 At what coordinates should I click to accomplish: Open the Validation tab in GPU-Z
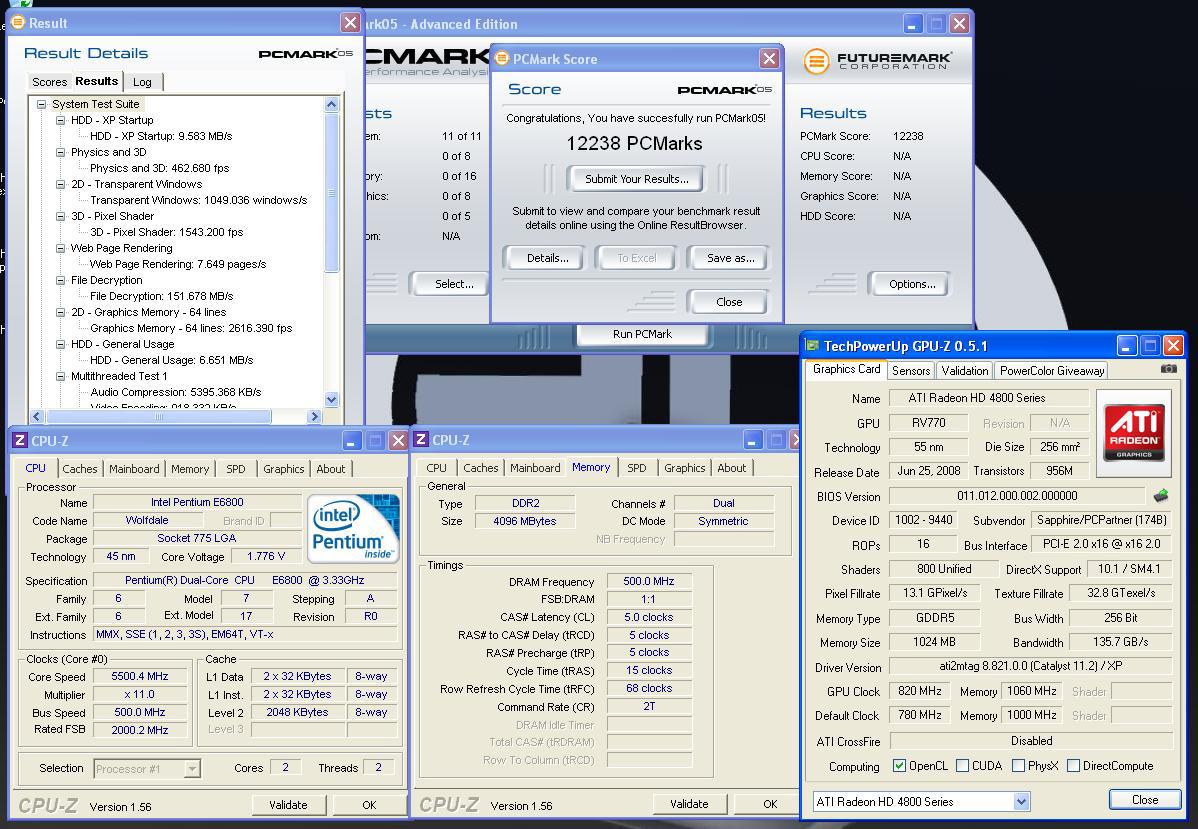click(x=964, y=371)
